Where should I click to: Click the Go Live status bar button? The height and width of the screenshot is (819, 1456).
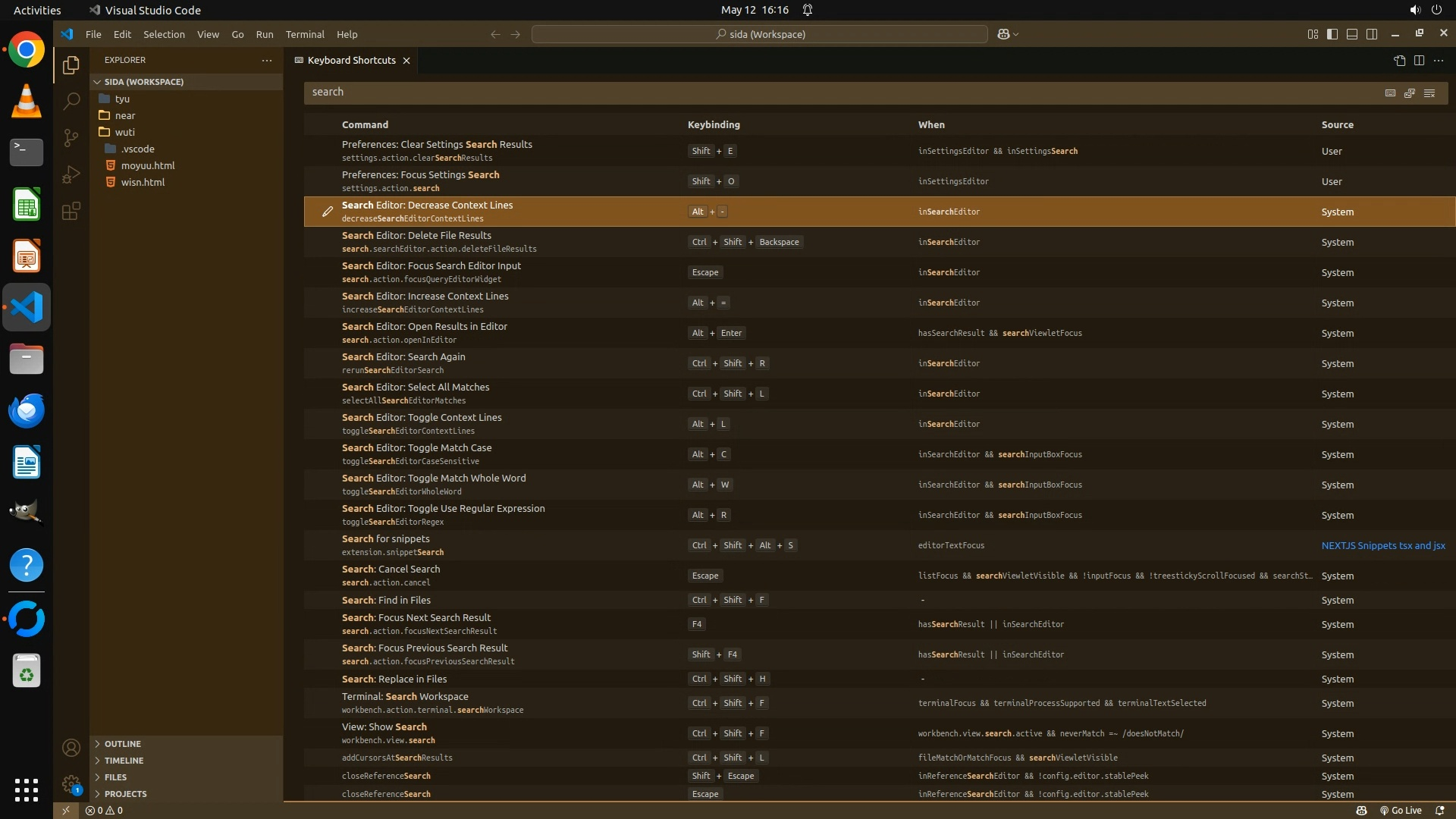click(1401, 811)
